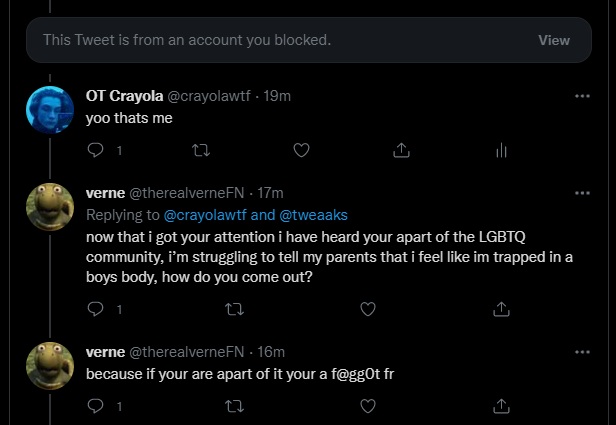Like OT Crayola's 'yoo thats me' tweet
Image resolution: width=616 pixels, height=425 pixels.
tap(300, 150)
